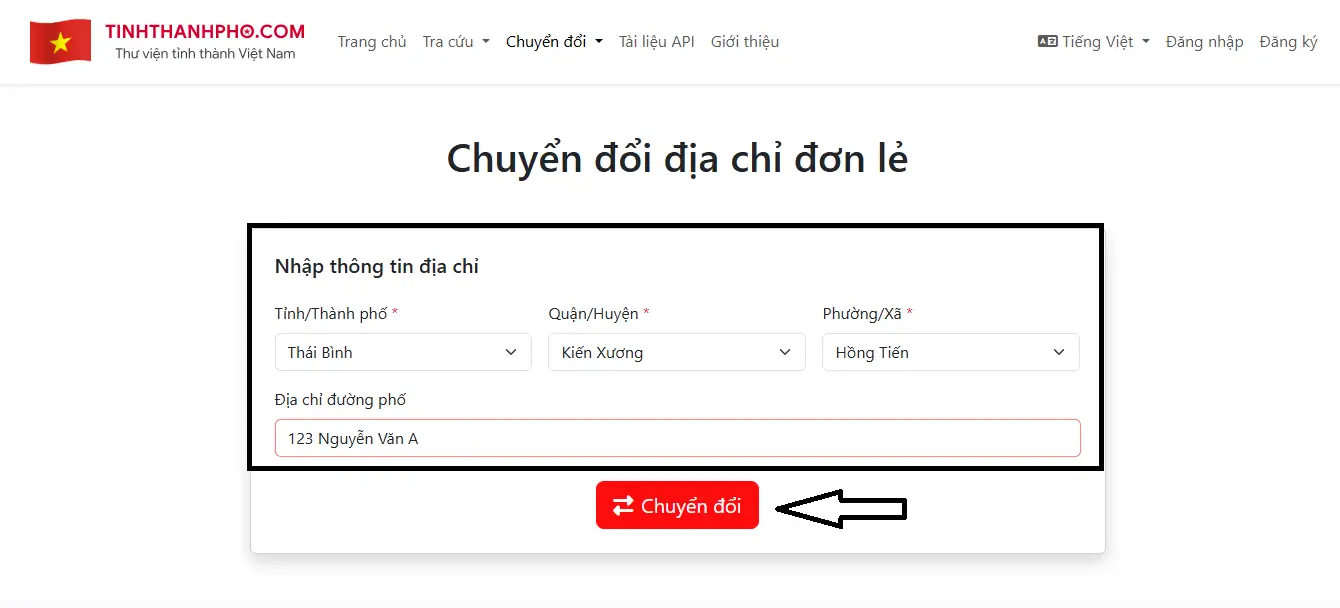Click the red Chuyển đổi submit button
Screen dimensions: 1340x608
pyautogui.click(x=677, y=505)
